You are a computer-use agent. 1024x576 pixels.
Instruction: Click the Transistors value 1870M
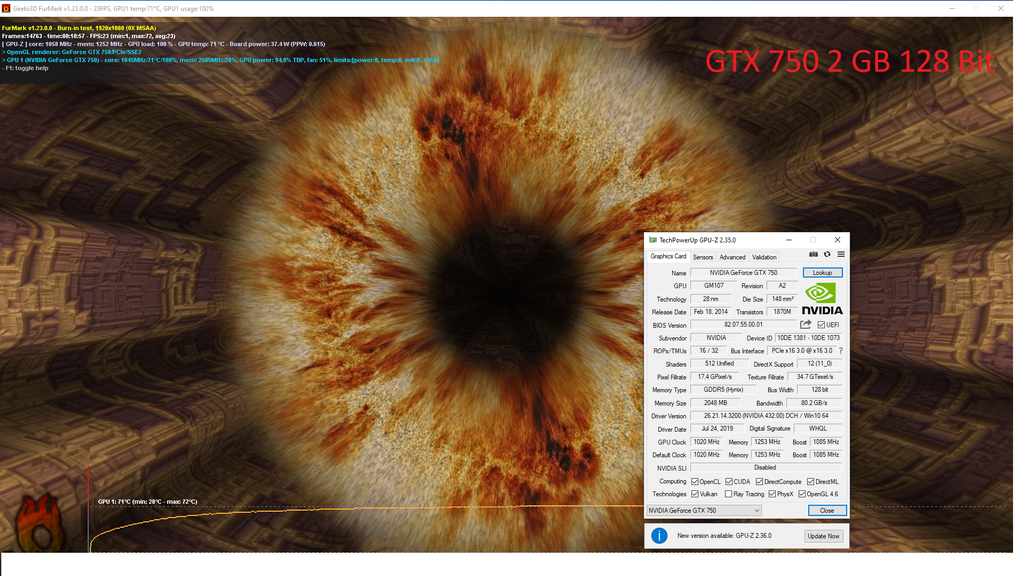(782, 312)
